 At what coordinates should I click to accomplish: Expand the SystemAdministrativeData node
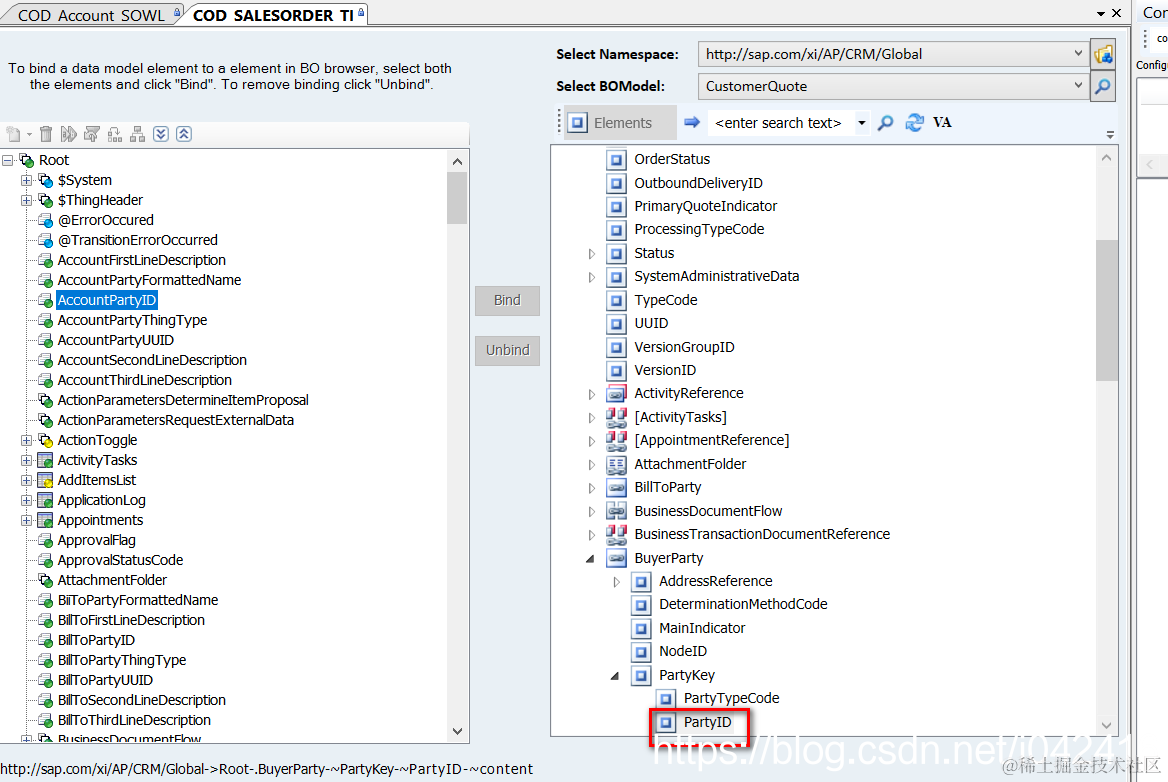point(591,277)
